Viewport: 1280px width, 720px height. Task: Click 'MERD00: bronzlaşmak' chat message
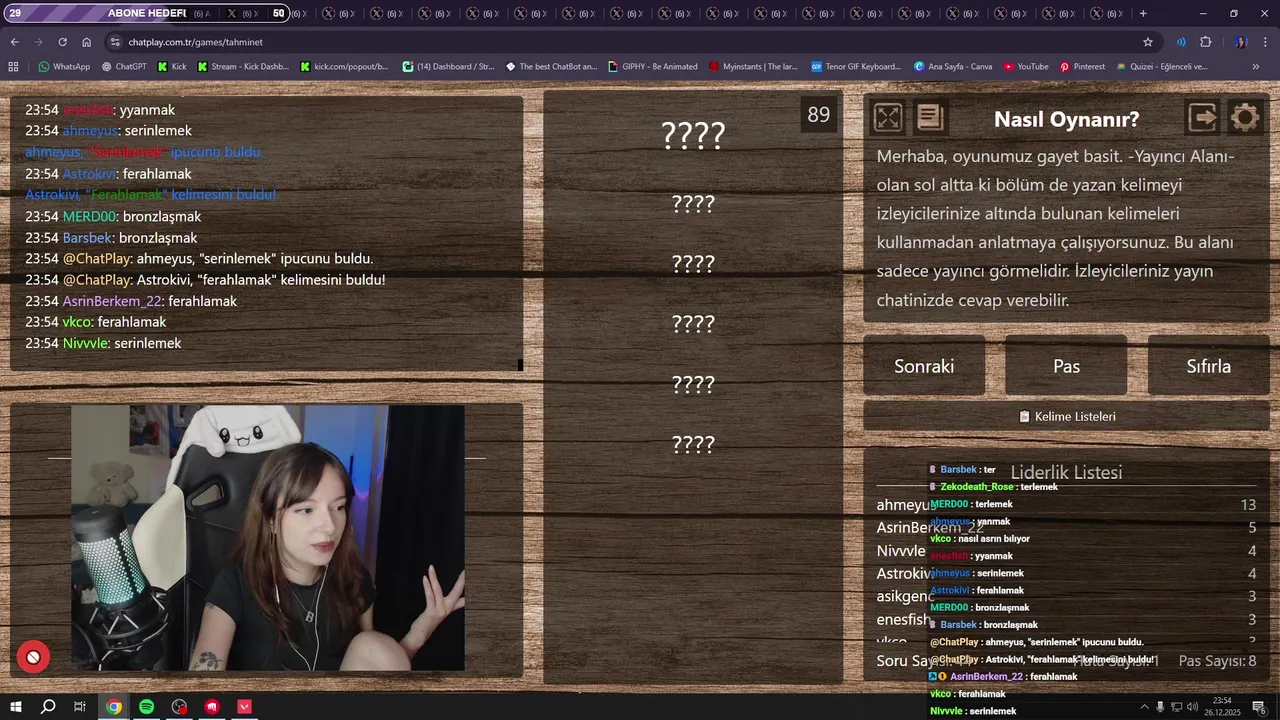pos(113,216)
